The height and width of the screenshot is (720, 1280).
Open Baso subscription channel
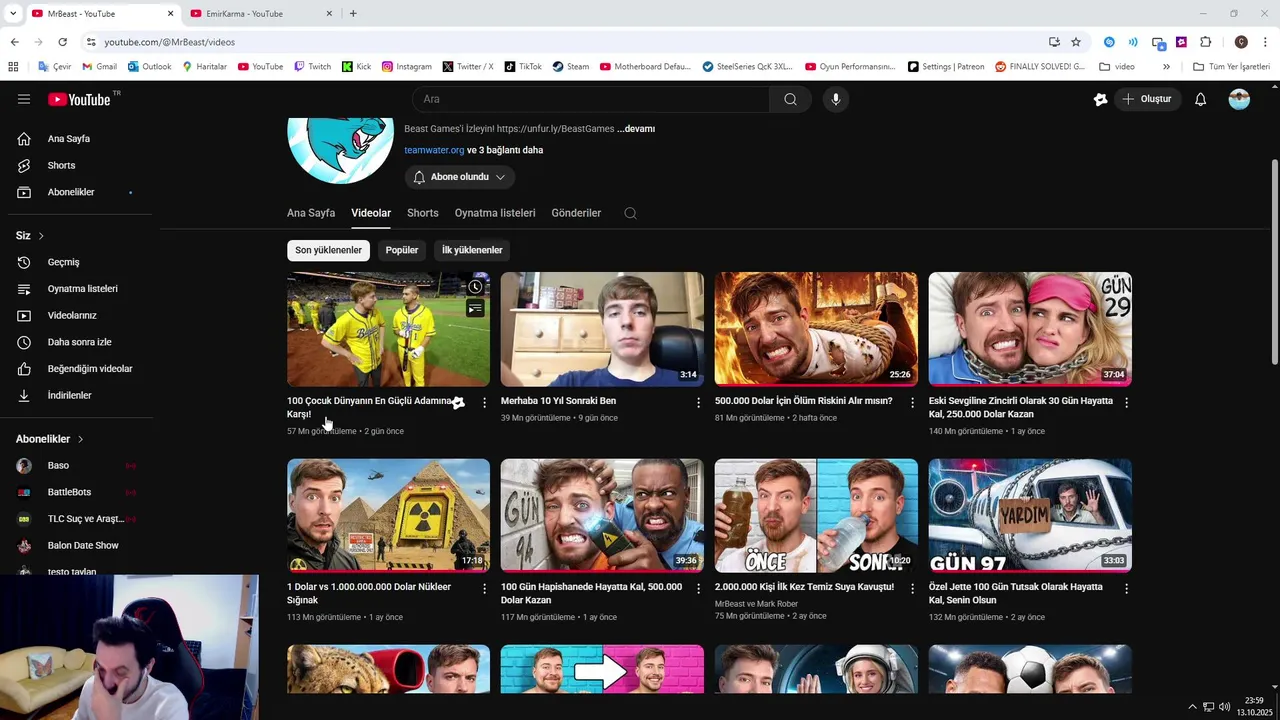pyautogui.click(x=80, y=465)
